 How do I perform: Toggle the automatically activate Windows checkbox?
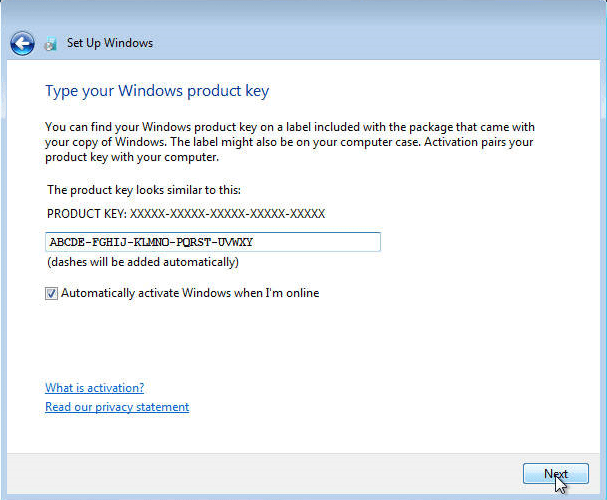pyautogui.click(x=52, y=294)
